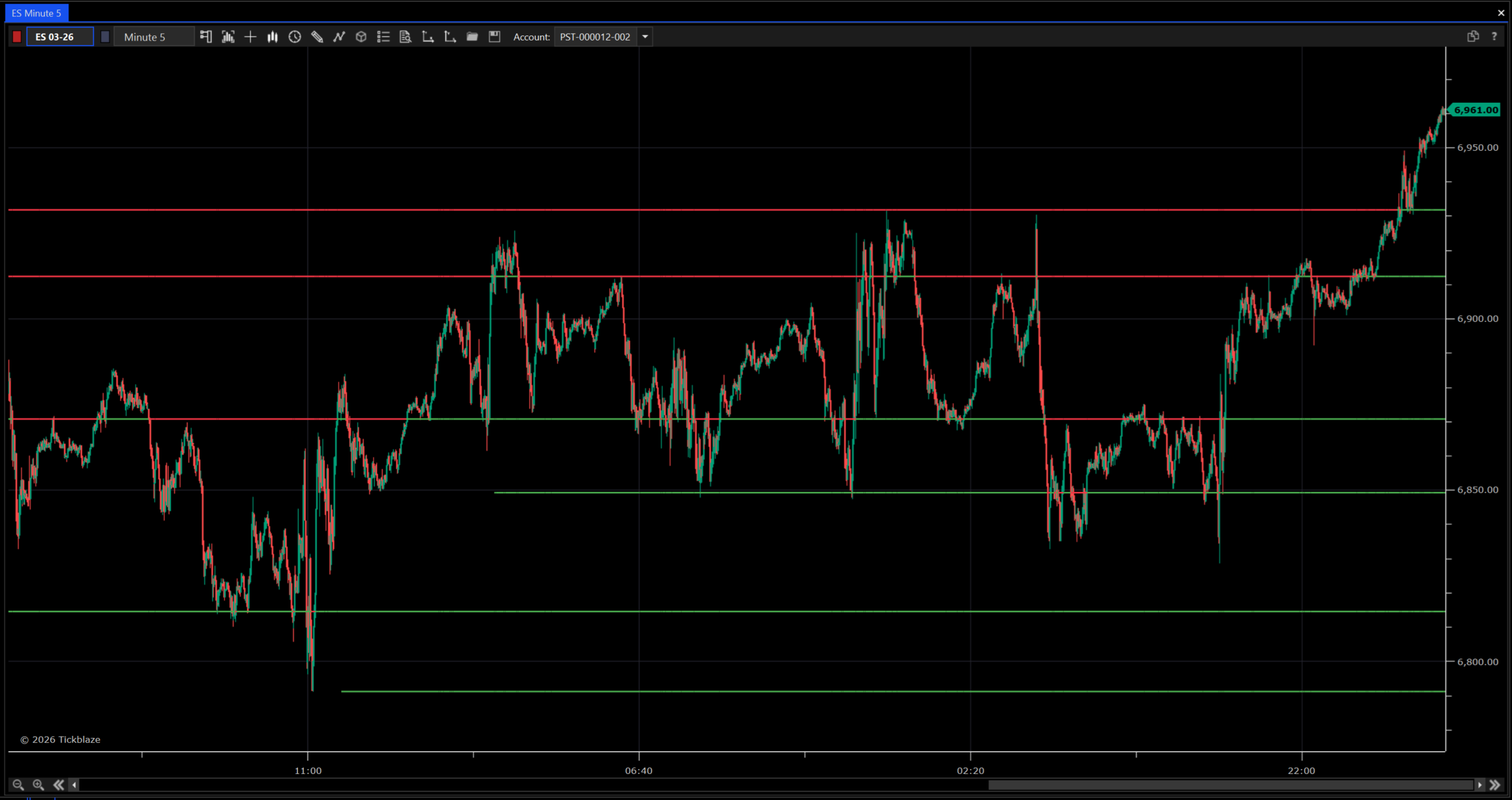The height and width of the screenshot is (800, 1512).
Task: Expand the Account dropdown arrow
Action: point(645,37)
